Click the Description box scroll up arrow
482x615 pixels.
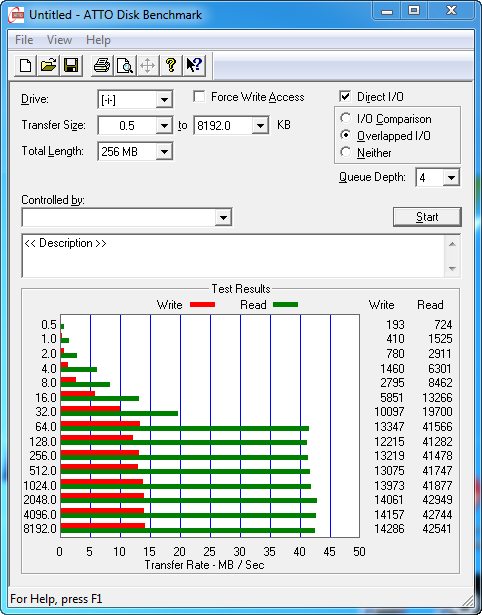[x=452, y=244]
